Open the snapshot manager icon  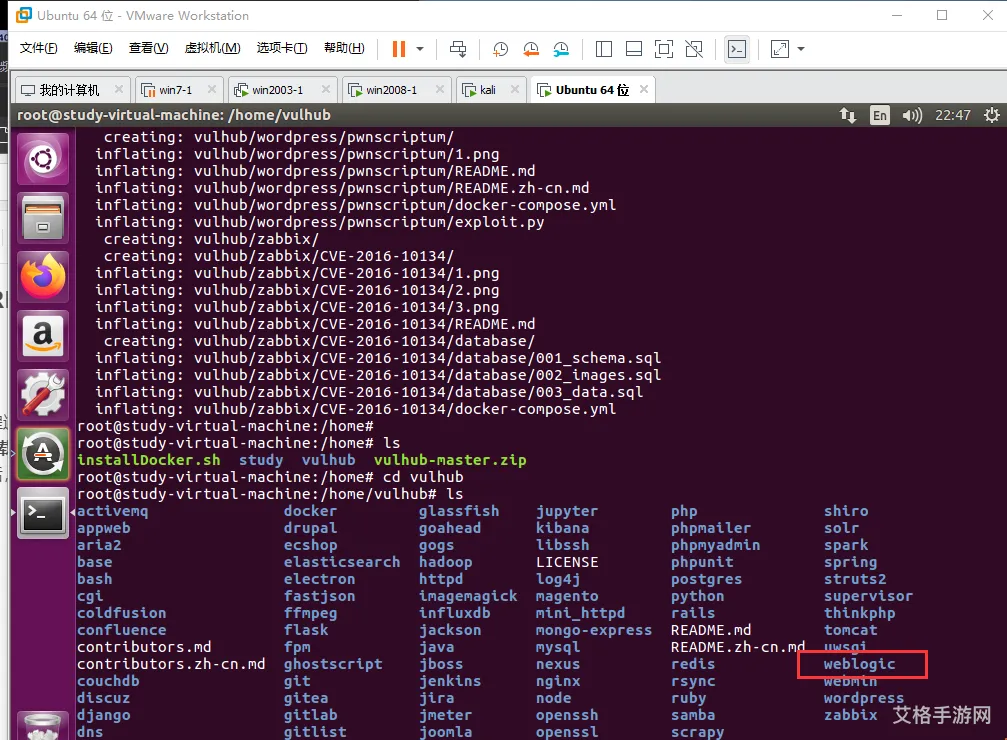tap(561, 49)
